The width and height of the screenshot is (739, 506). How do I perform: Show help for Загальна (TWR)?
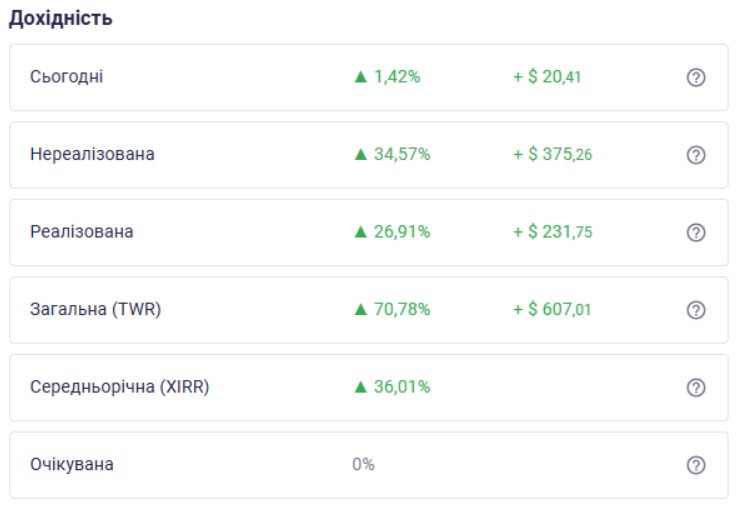click(697, 310)
